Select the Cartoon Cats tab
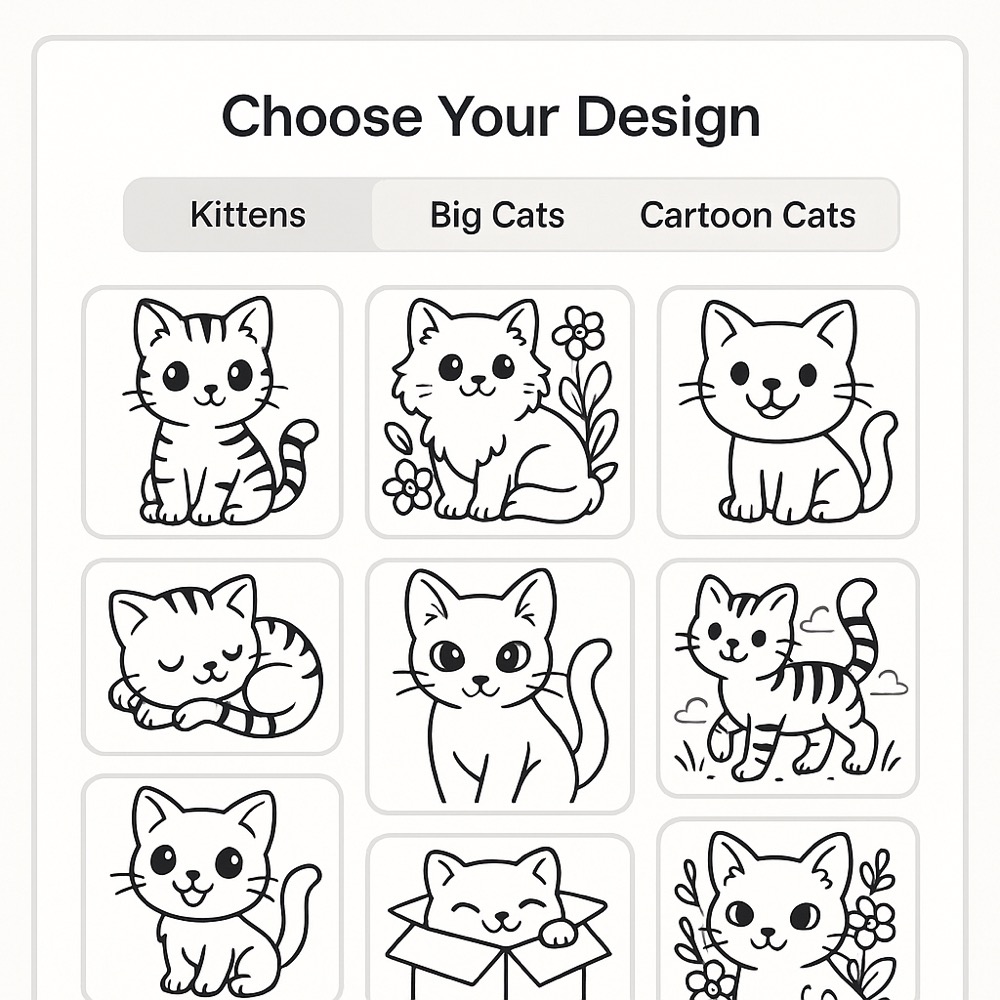The image size is (1000, 1000). pos(747,215)
